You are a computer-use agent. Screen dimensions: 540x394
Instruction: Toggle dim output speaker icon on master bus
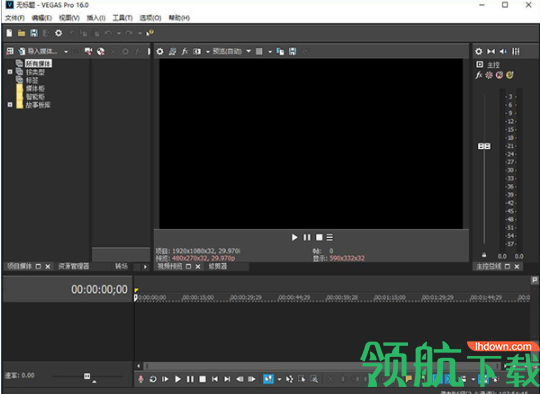[503, 52]
